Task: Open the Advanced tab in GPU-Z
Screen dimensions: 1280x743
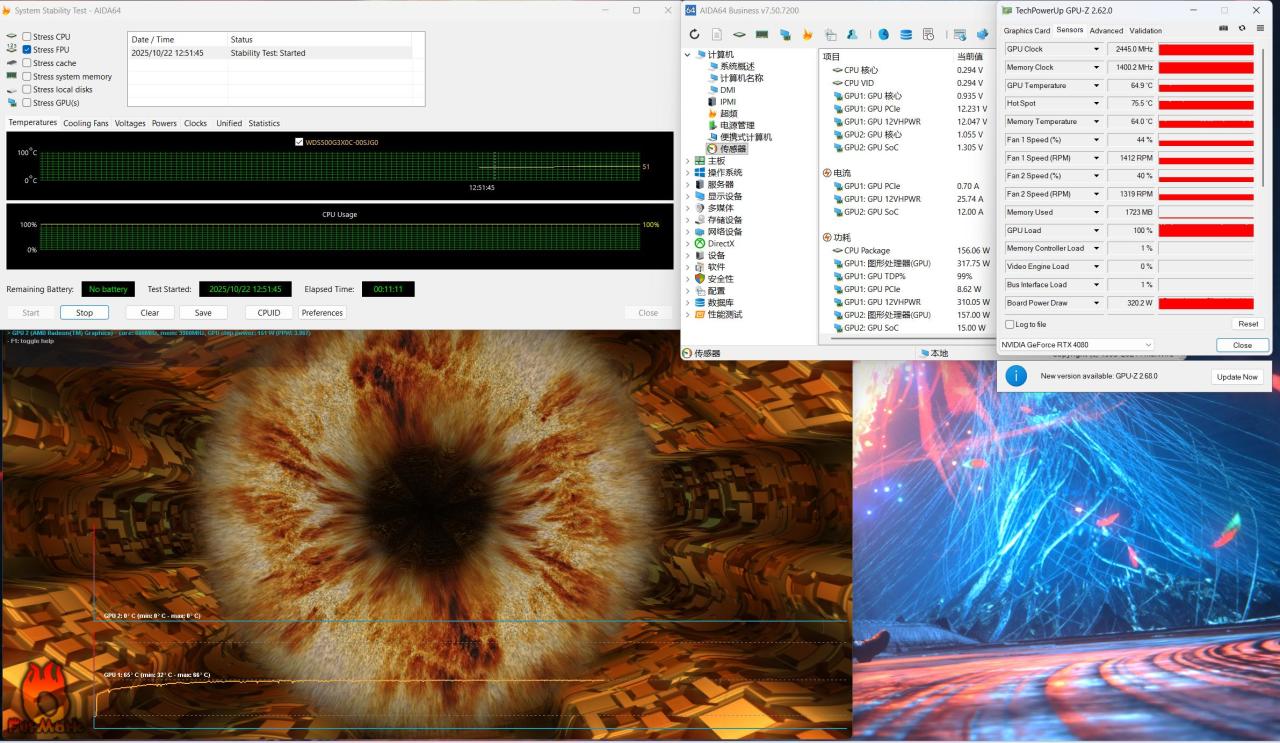Action: pyautogui.click(x=1106, y=31)
